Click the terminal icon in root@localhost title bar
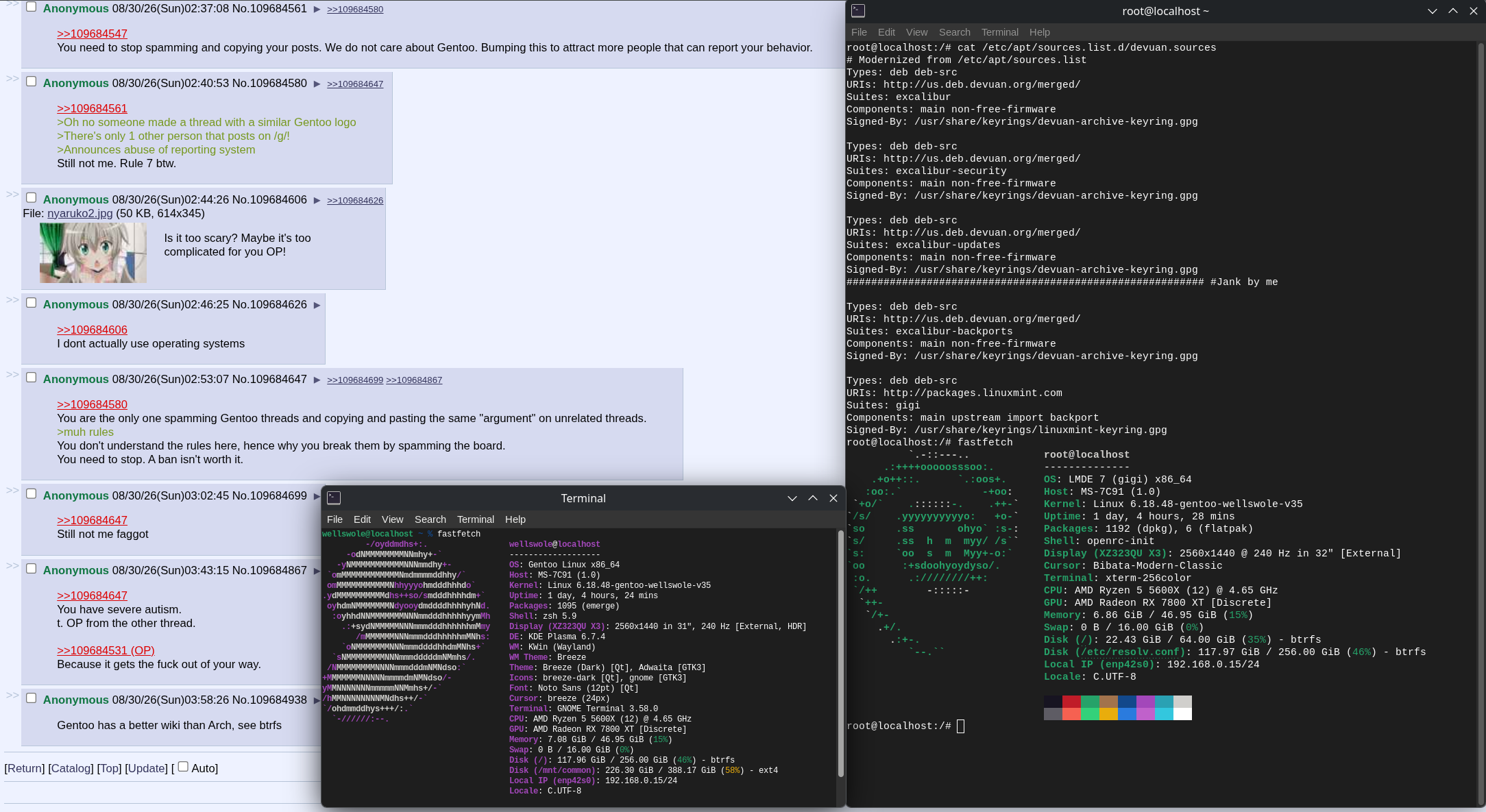This screenshot has height=812, width=1486. [858, 11]
